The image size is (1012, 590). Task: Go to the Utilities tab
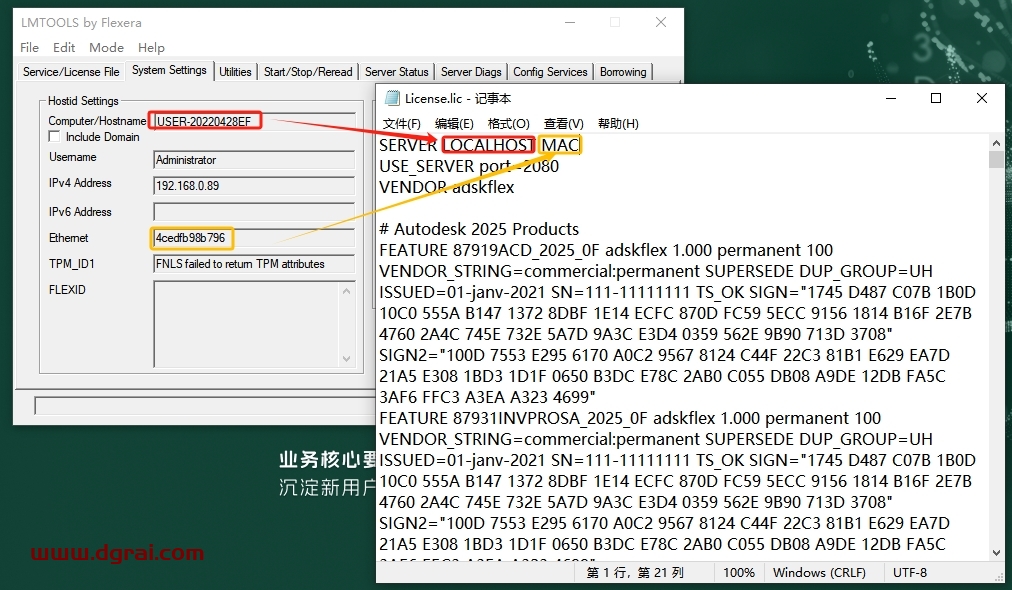pyautogui.click(x=235, y=72)
